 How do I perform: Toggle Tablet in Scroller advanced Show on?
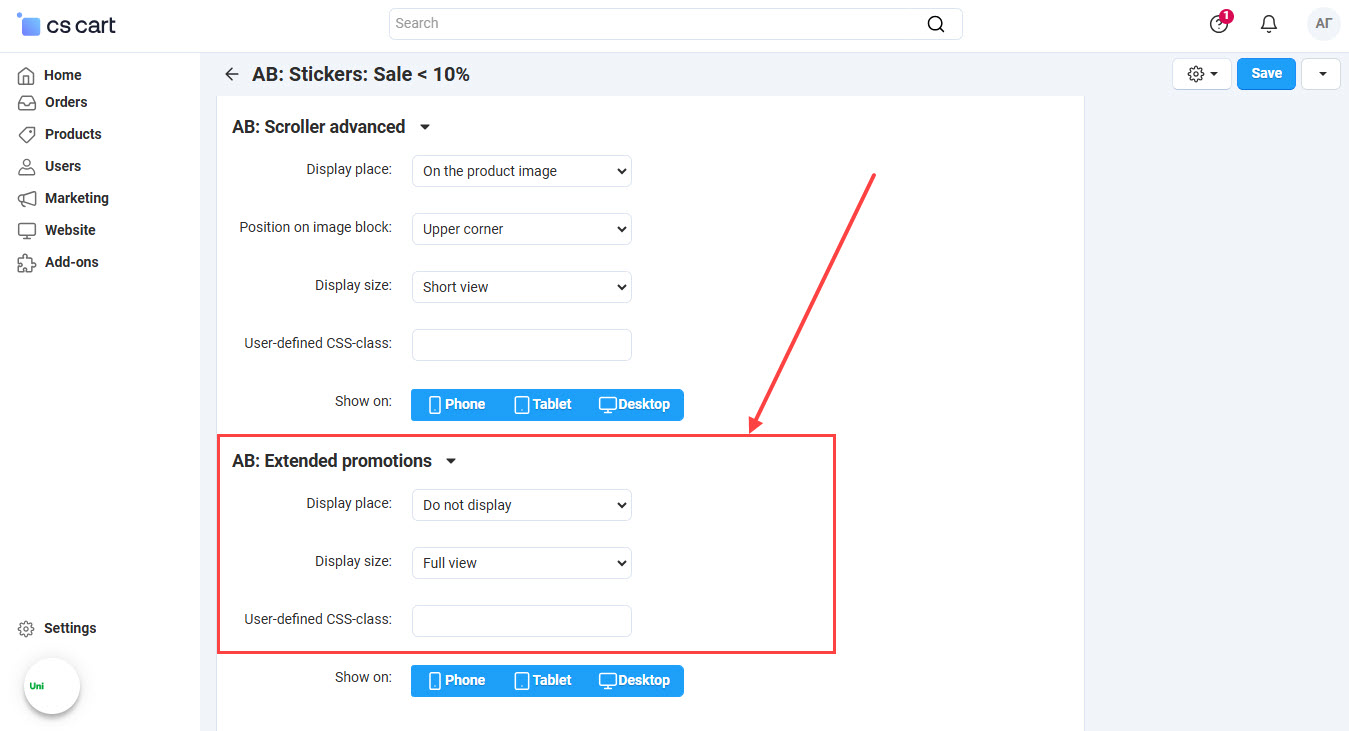[x=543, y=405]
